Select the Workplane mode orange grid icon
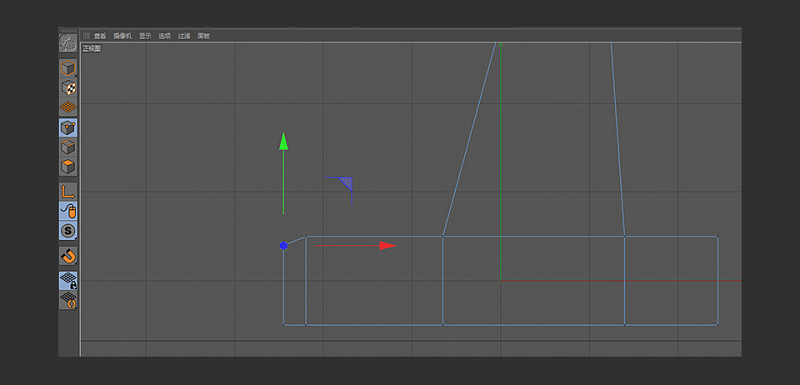800x385 pixels. [68, 107]
